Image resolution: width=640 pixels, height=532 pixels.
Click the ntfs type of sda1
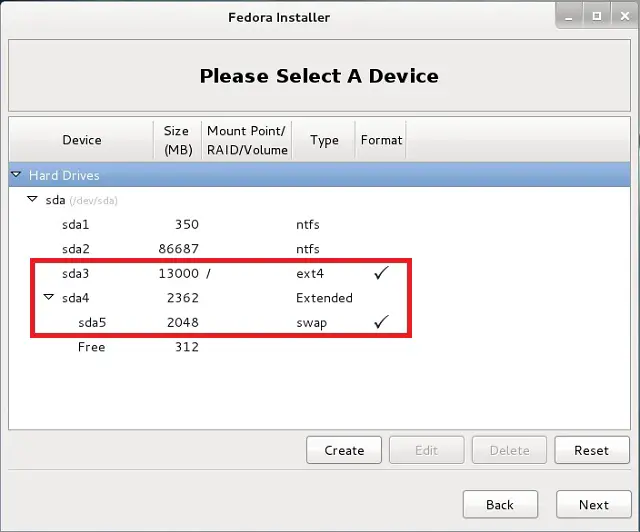click(308, 224)
